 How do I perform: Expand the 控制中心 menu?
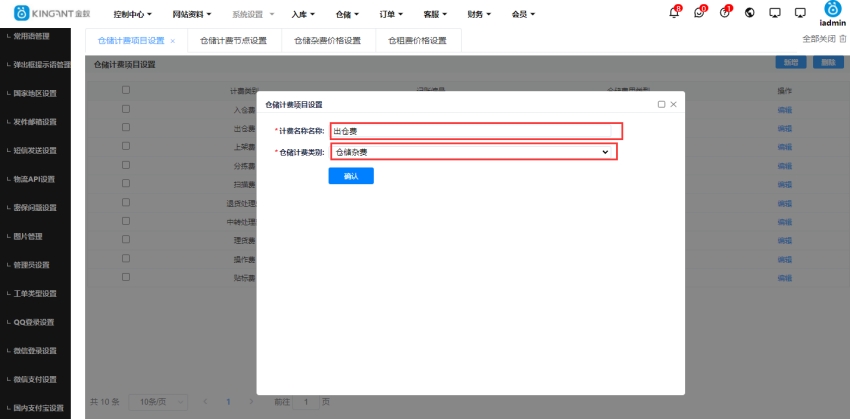point(132,15)
